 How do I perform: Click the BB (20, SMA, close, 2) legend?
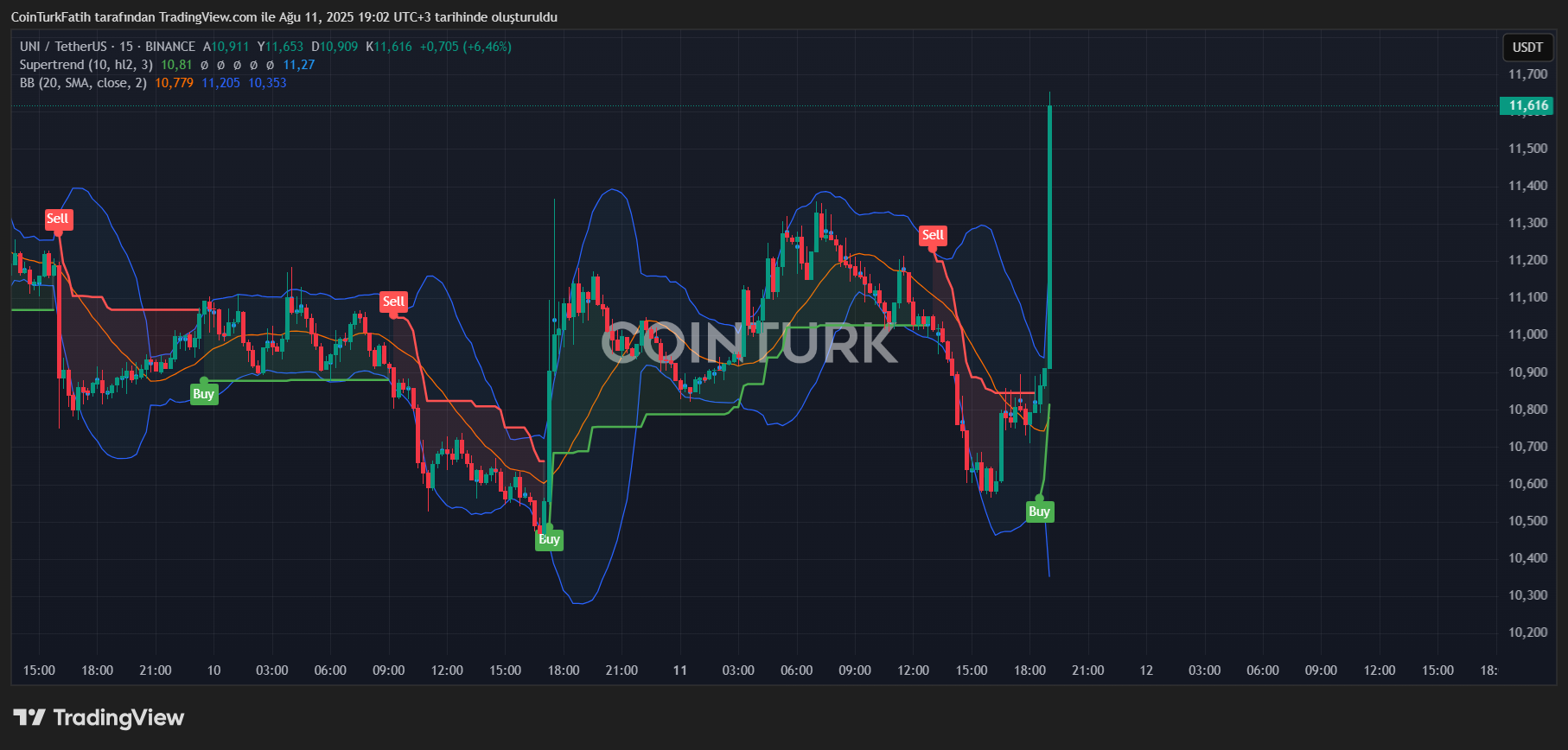[83, 83]
